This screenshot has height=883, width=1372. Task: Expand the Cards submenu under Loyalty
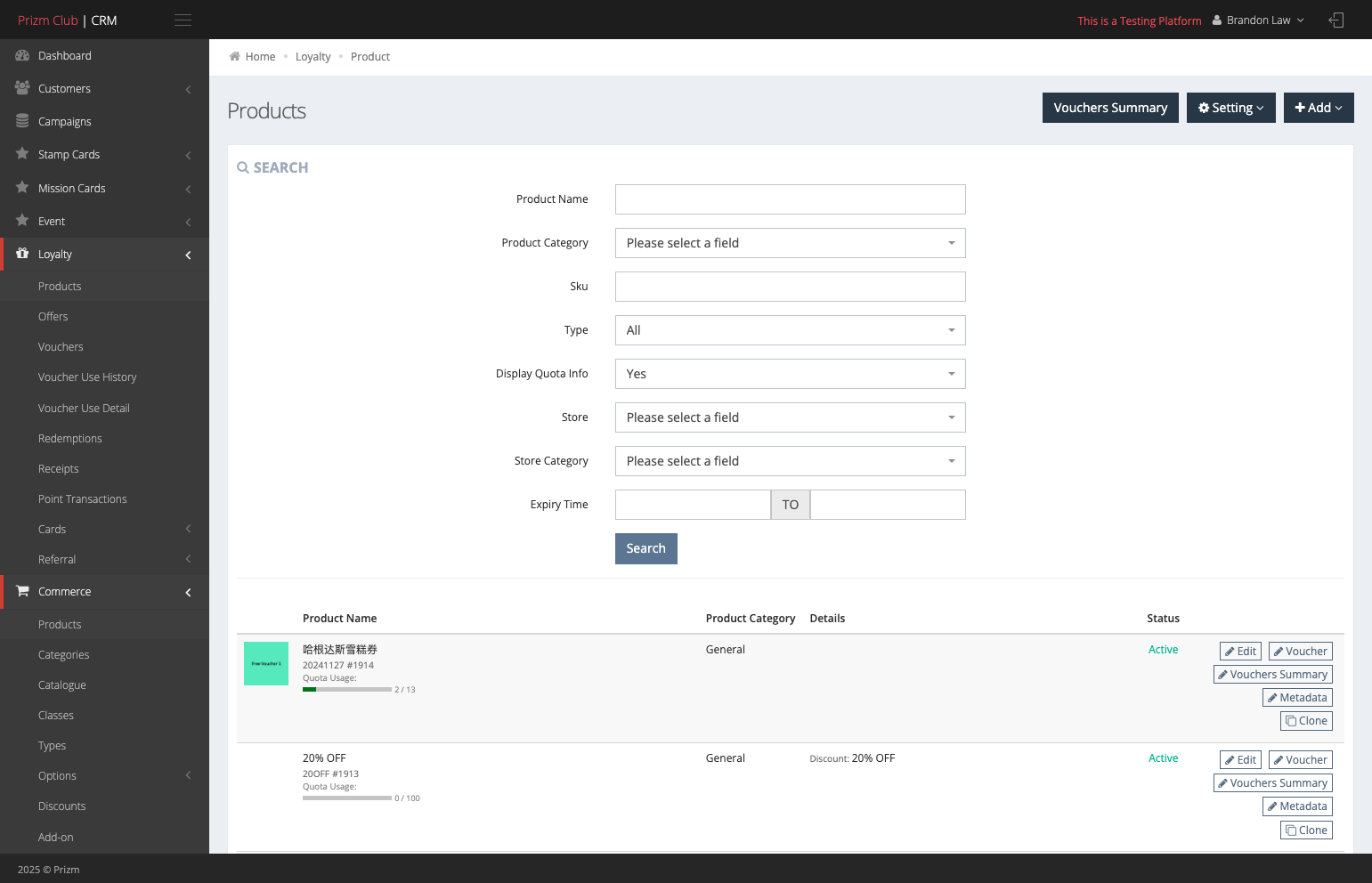click(188, 529)
